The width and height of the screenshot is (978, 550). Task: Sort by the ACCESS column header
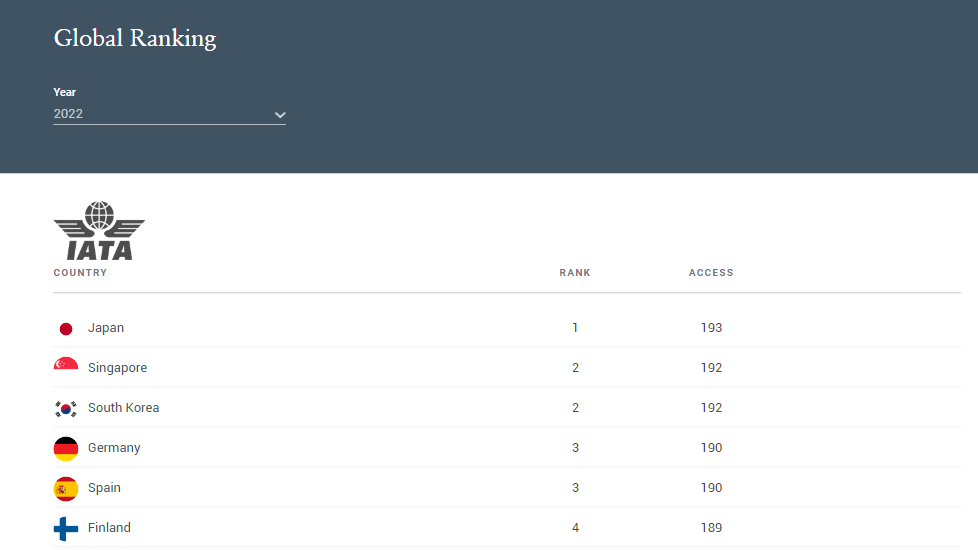click(x=711, y=273)
